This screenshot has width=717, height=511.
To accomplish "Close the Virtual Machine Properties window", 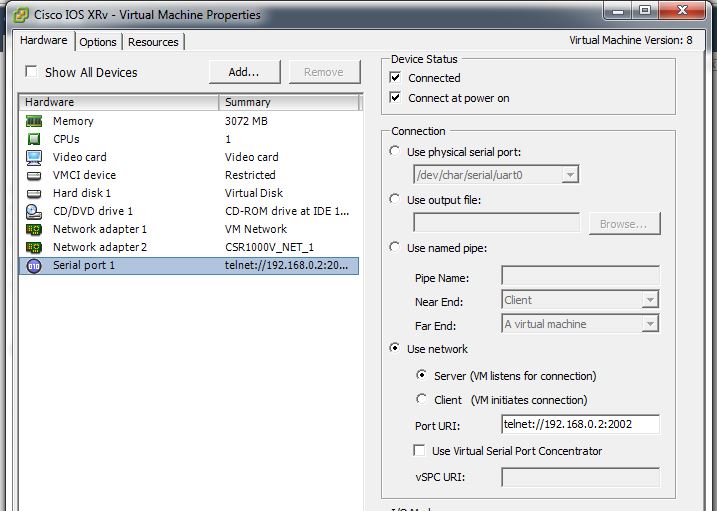I will [682, 10].
